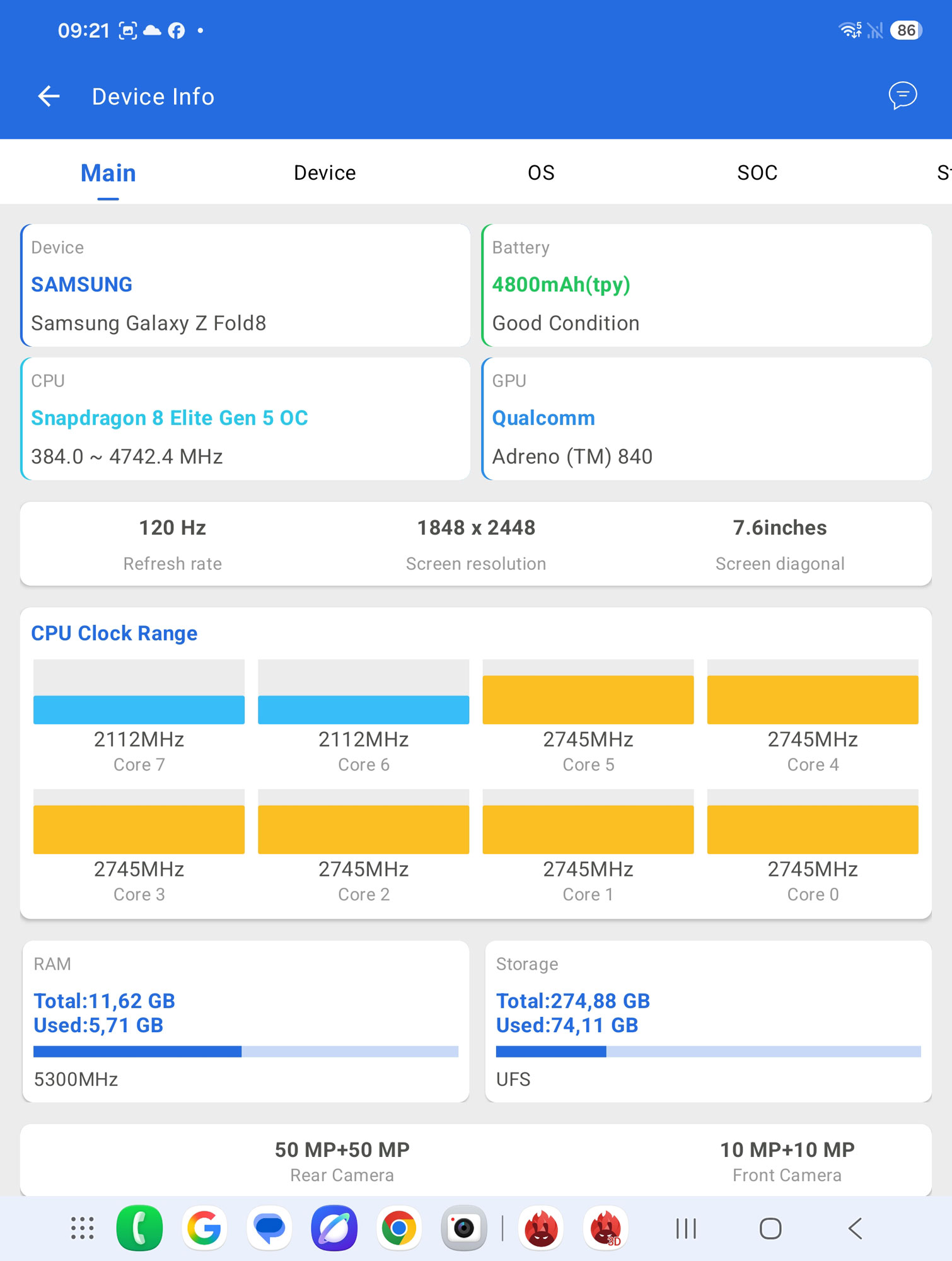This screenshot has height=1261, width=952.
Task: Tap the 10 MP+10 MP front camera
Action: coord(787,1150)
